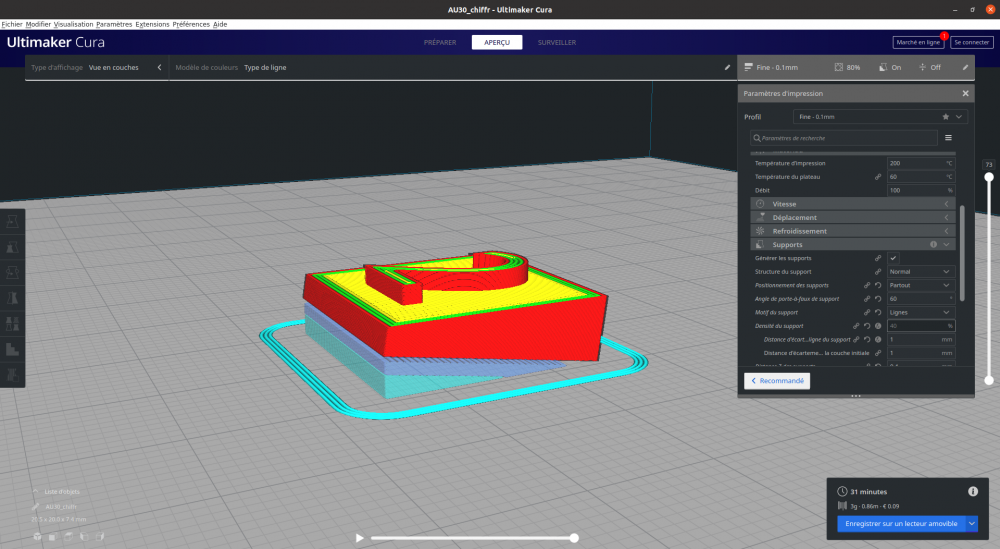Click link icon on Structure du support row

click(878, 272)
